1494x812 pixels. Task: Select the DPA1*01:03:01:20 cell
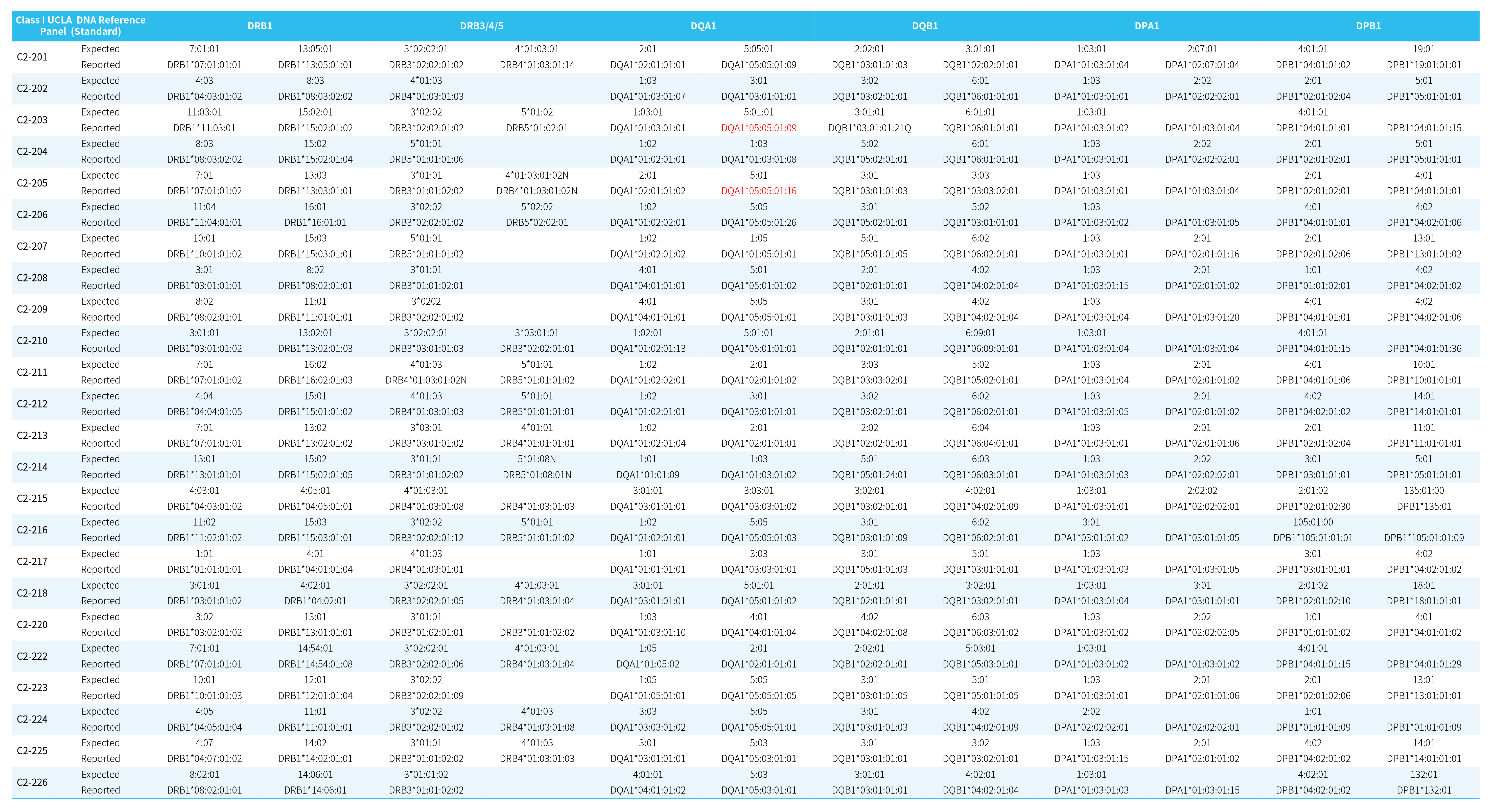[1202, 317]
